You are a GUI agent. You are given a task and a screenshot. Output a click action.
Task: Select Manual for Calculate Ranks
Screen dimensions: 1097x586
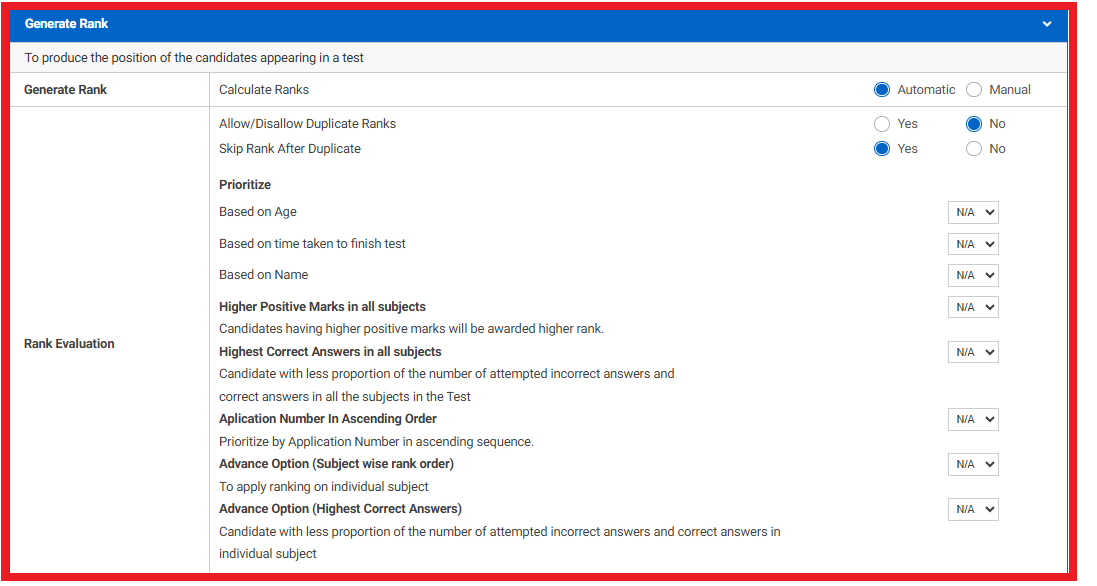pos(973,90)
